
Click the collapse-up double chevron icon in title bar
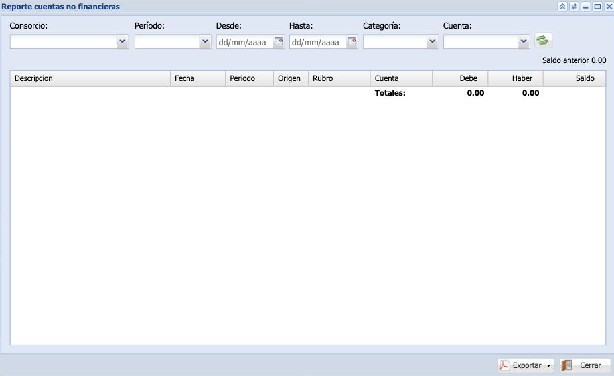(562, 6)
